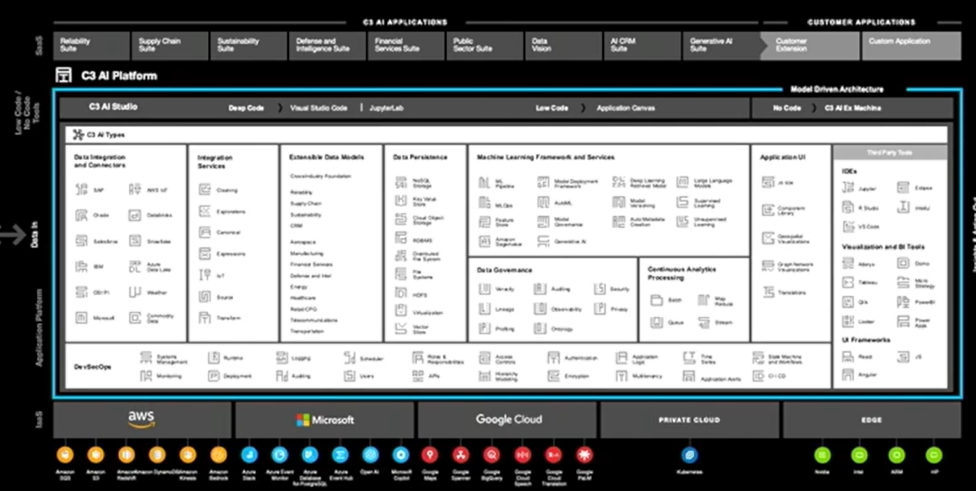This screenshot has height=491, width=976.
Task: Open the ML Pipeline icon
Action: [484, 184]
